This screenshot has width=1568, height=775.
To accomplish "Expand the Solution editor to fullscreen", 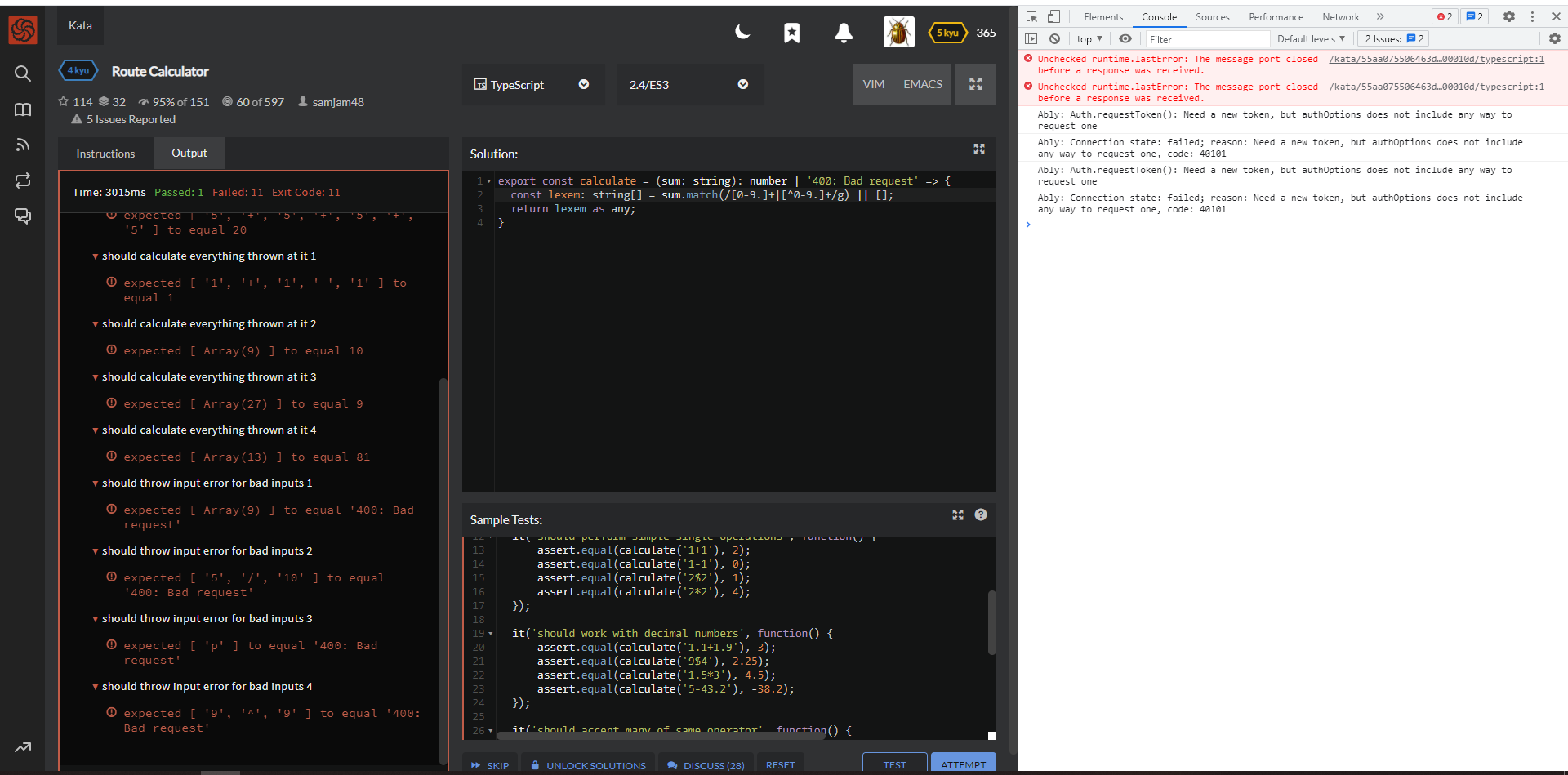I will pos(979,149).
